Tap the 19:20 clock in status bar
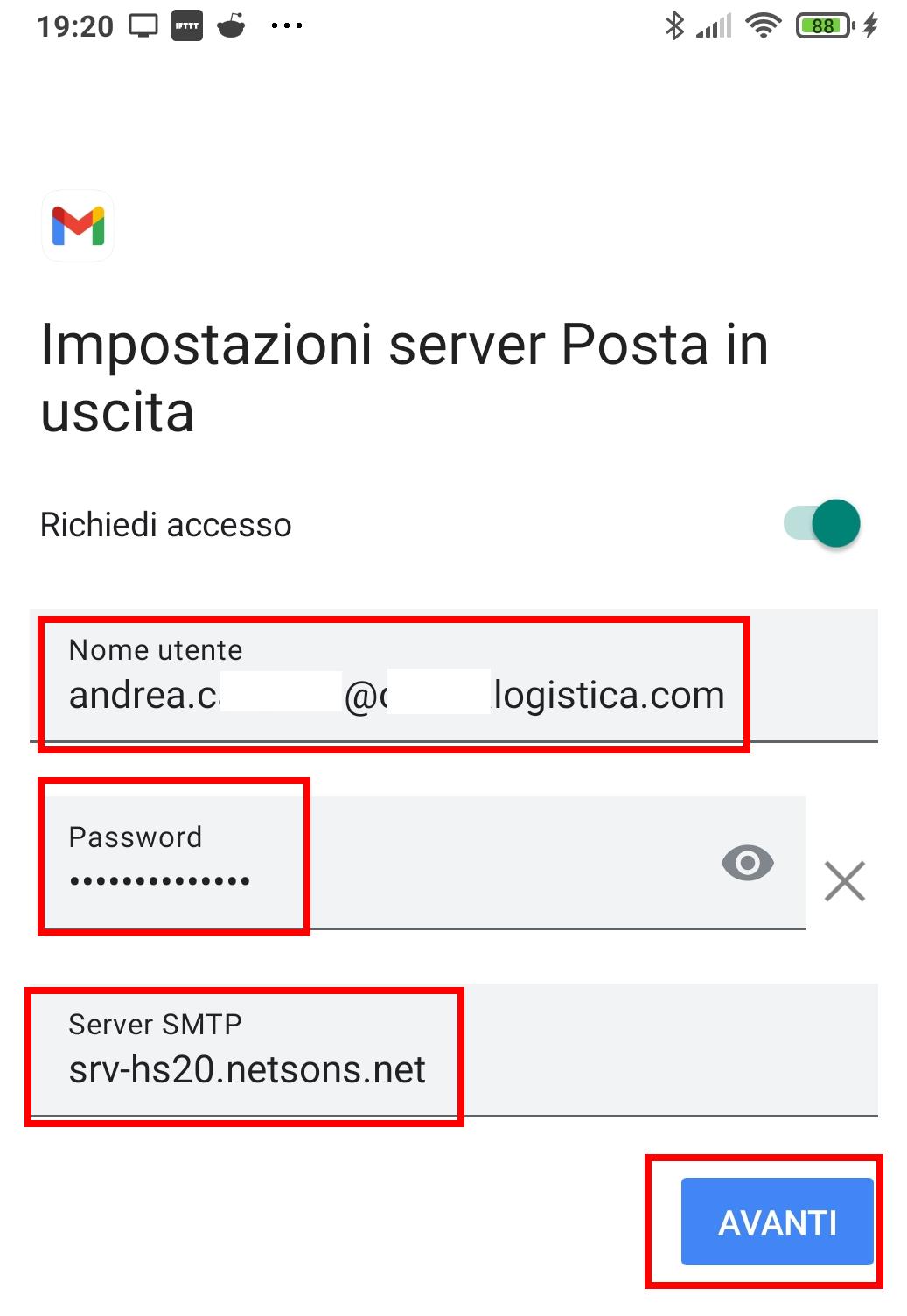This screenshot has width=907, height=1316. point(75,26)
